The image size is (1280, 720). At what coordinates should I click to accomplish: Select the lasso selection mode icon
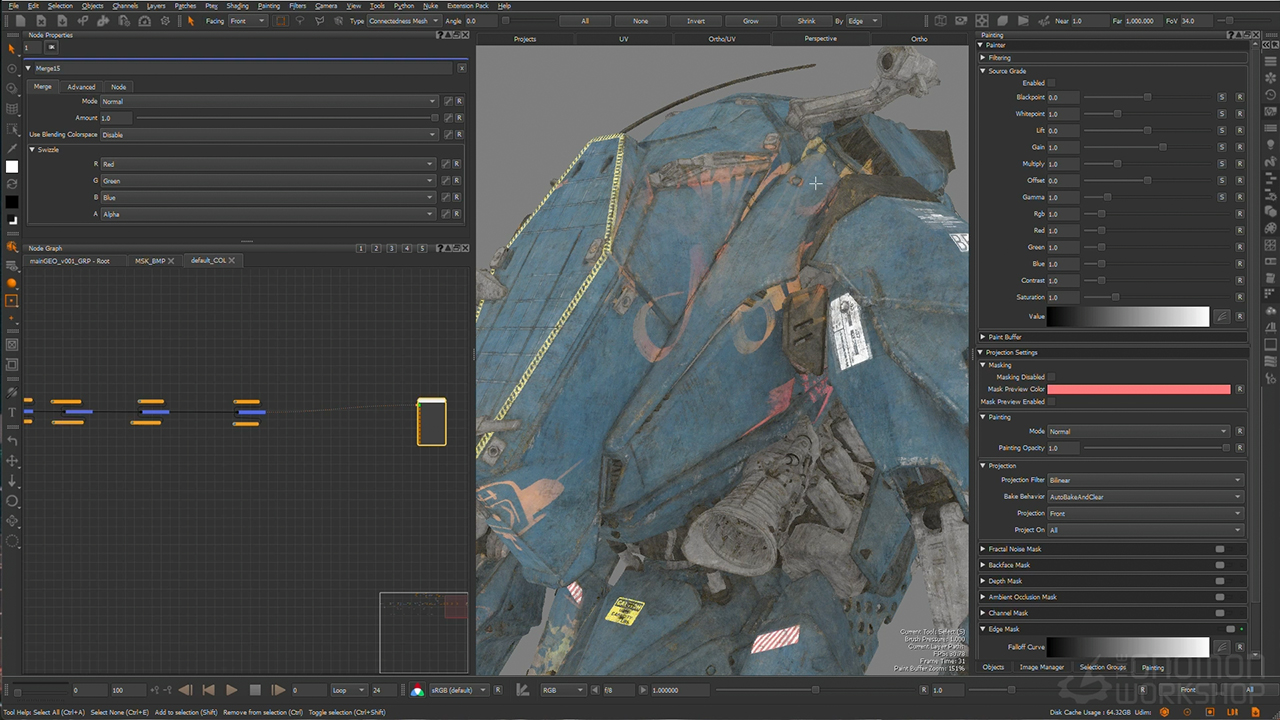(300, 21)
